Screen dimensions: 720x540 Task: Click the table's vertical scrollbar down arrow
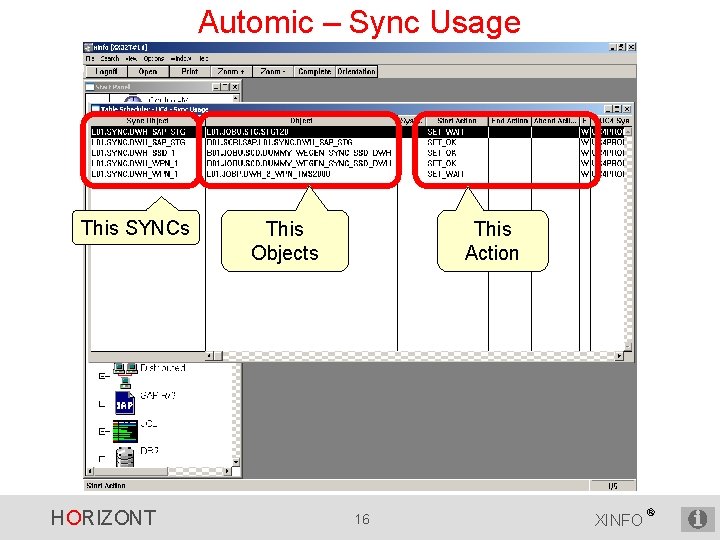pyautogui.click(x=628, y=347)
